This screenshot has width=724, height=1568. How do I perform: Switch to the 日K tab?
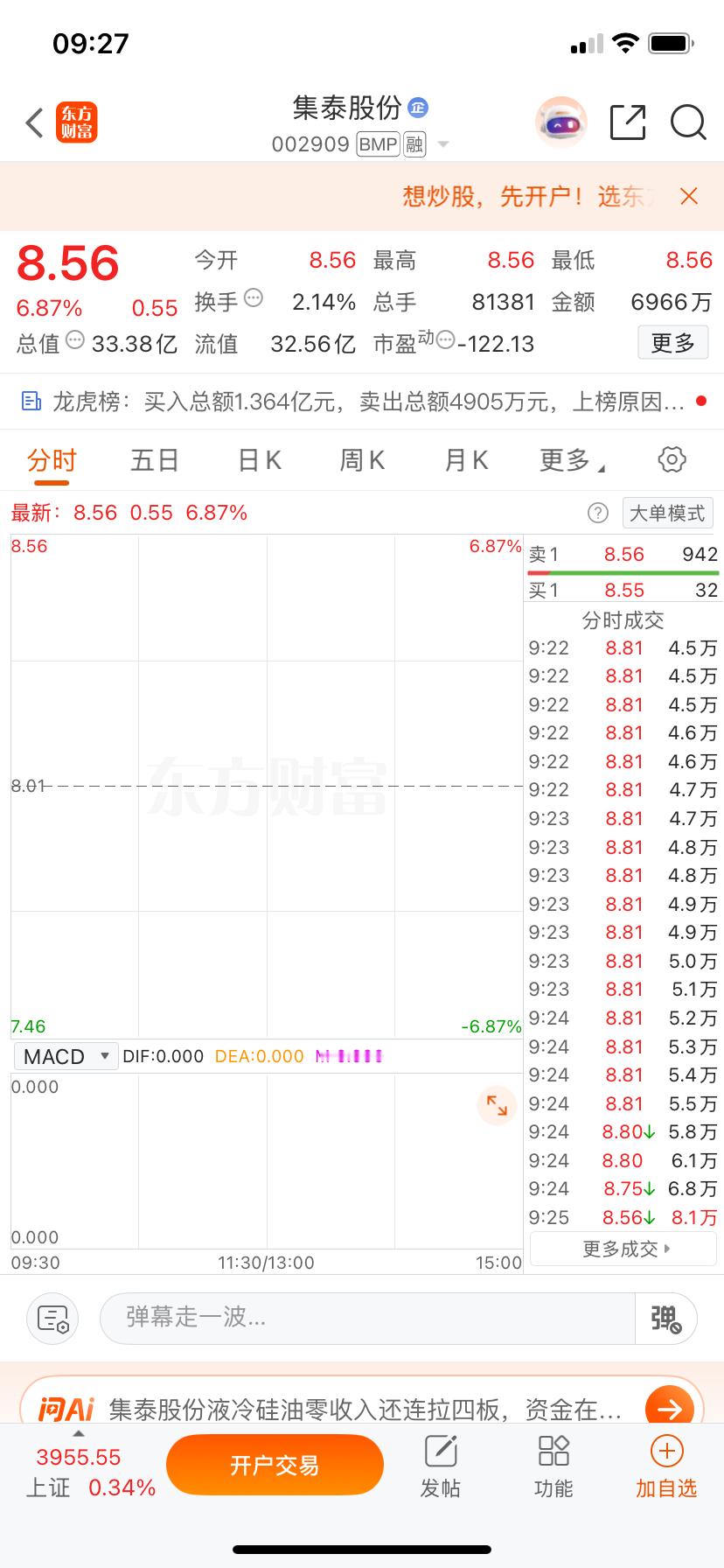pos(259,460)
